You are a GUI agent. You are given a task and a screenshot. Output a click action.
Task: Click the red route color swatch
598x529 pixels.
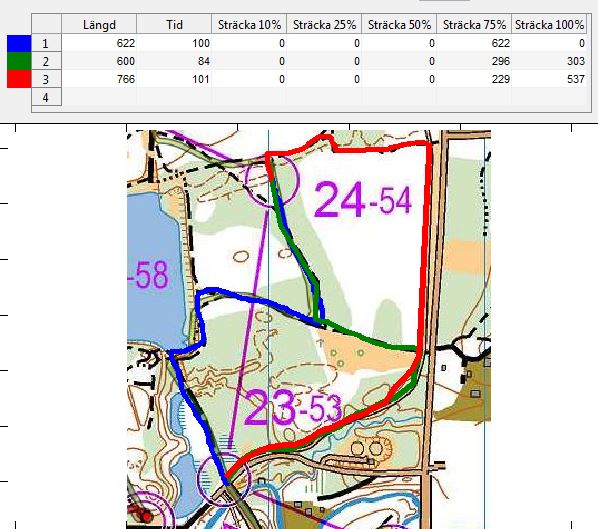pos(19,79)
